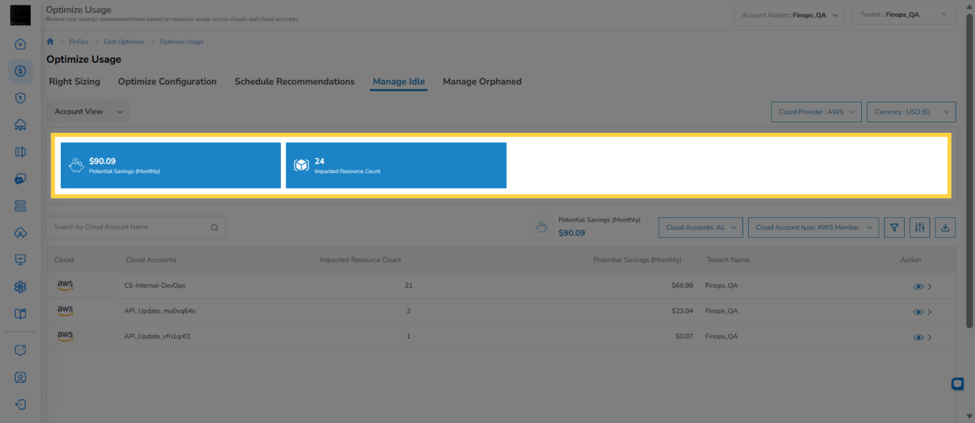Screen dimensions: 975x423
Task: Click the Cloud Accounts column header
Action: (x=150, y=259)
